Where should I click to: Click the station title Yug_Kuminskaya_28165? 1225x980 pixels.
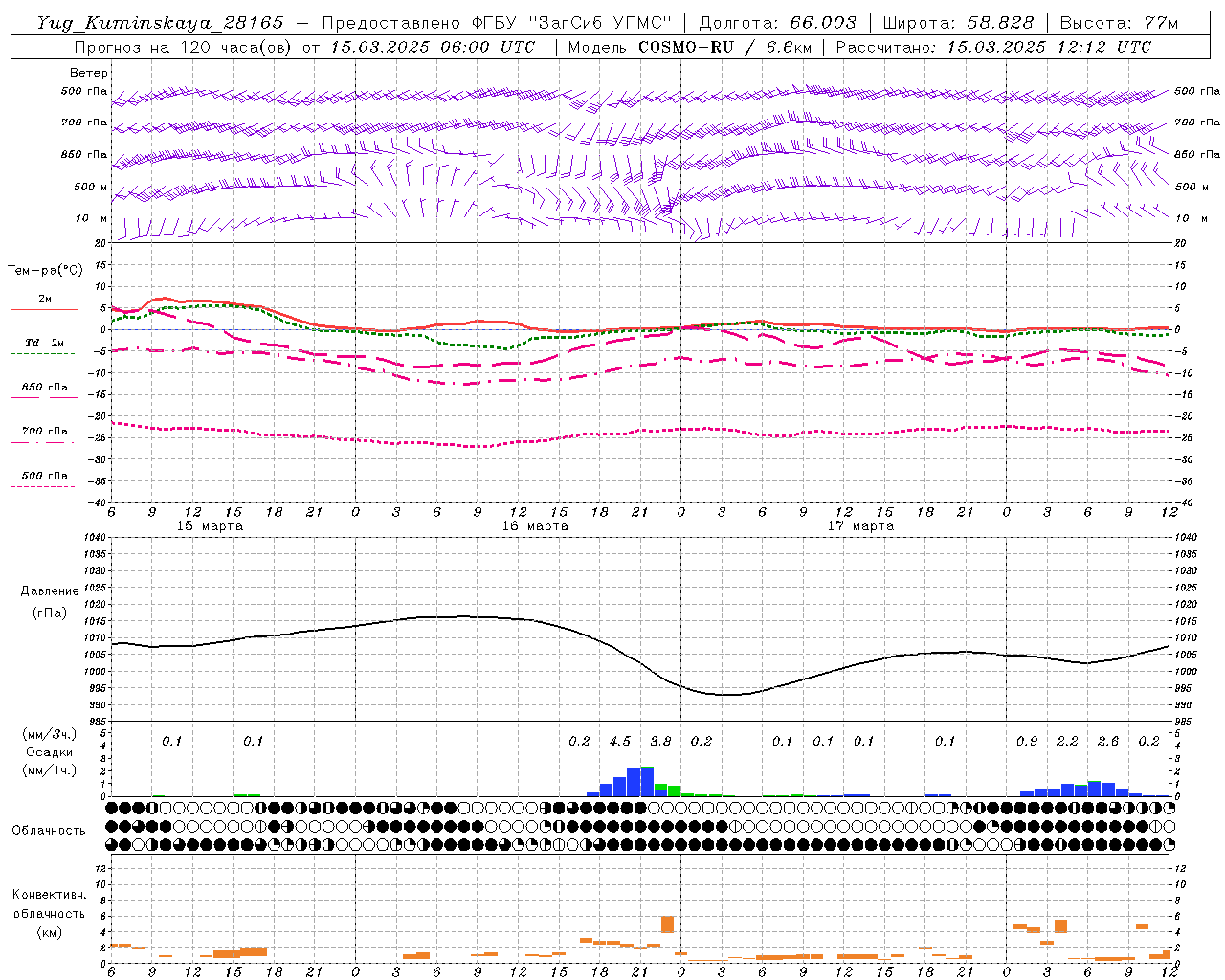(160, 23)
